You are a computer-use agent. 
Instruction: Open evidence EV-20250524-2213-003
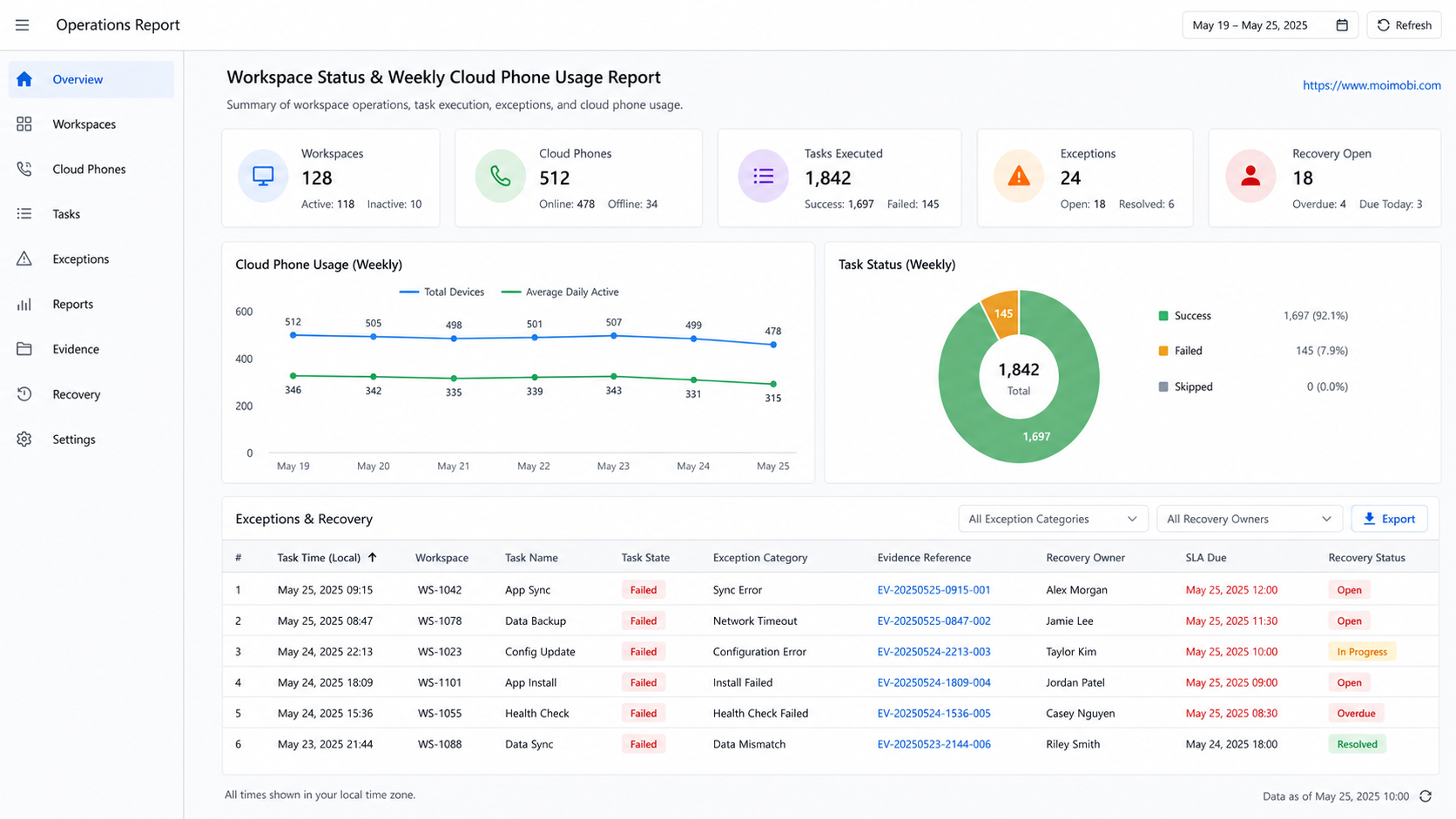(934, 652)
